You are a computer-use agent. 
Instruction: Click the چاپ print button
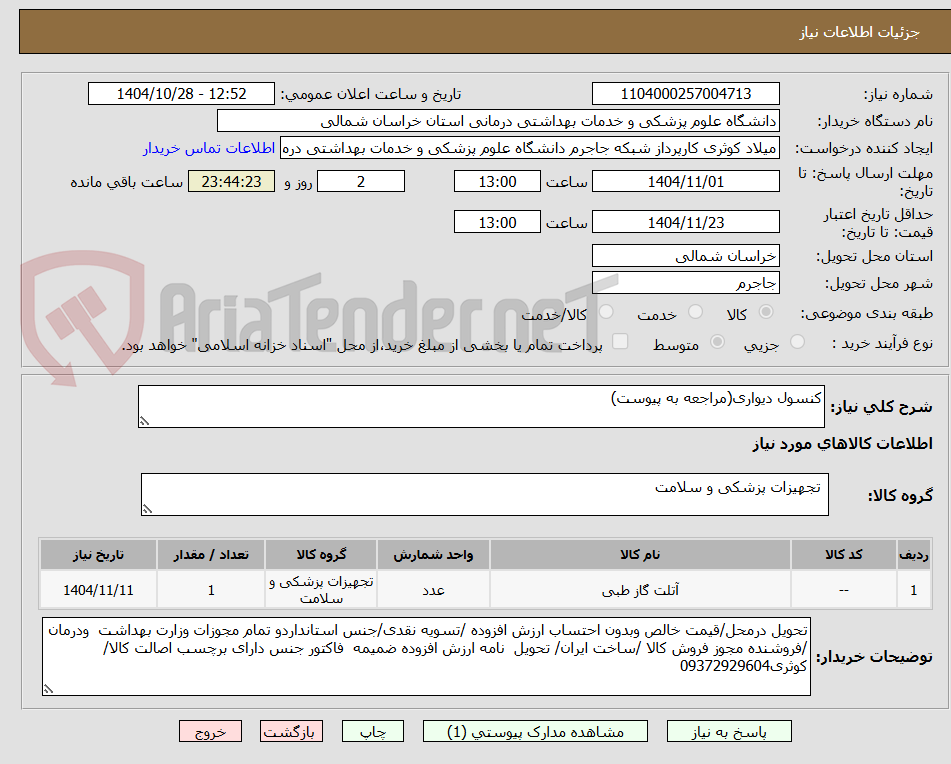(372, 731)
